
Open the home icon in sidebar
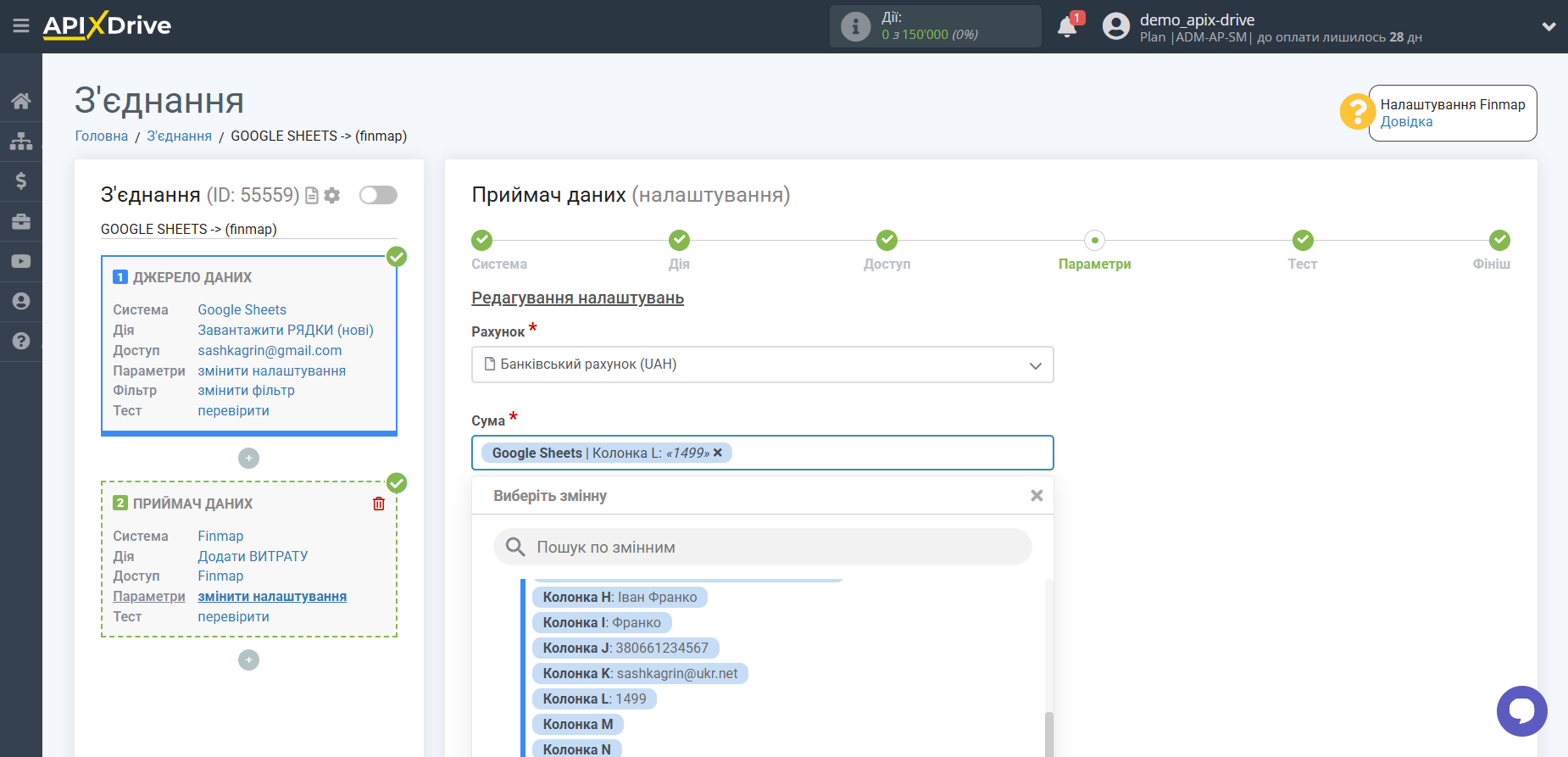21,101
